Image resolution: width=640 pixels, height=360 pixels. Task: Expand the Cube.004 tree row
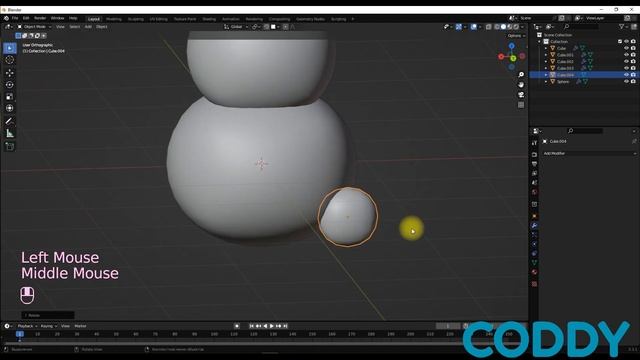point(546,75)
